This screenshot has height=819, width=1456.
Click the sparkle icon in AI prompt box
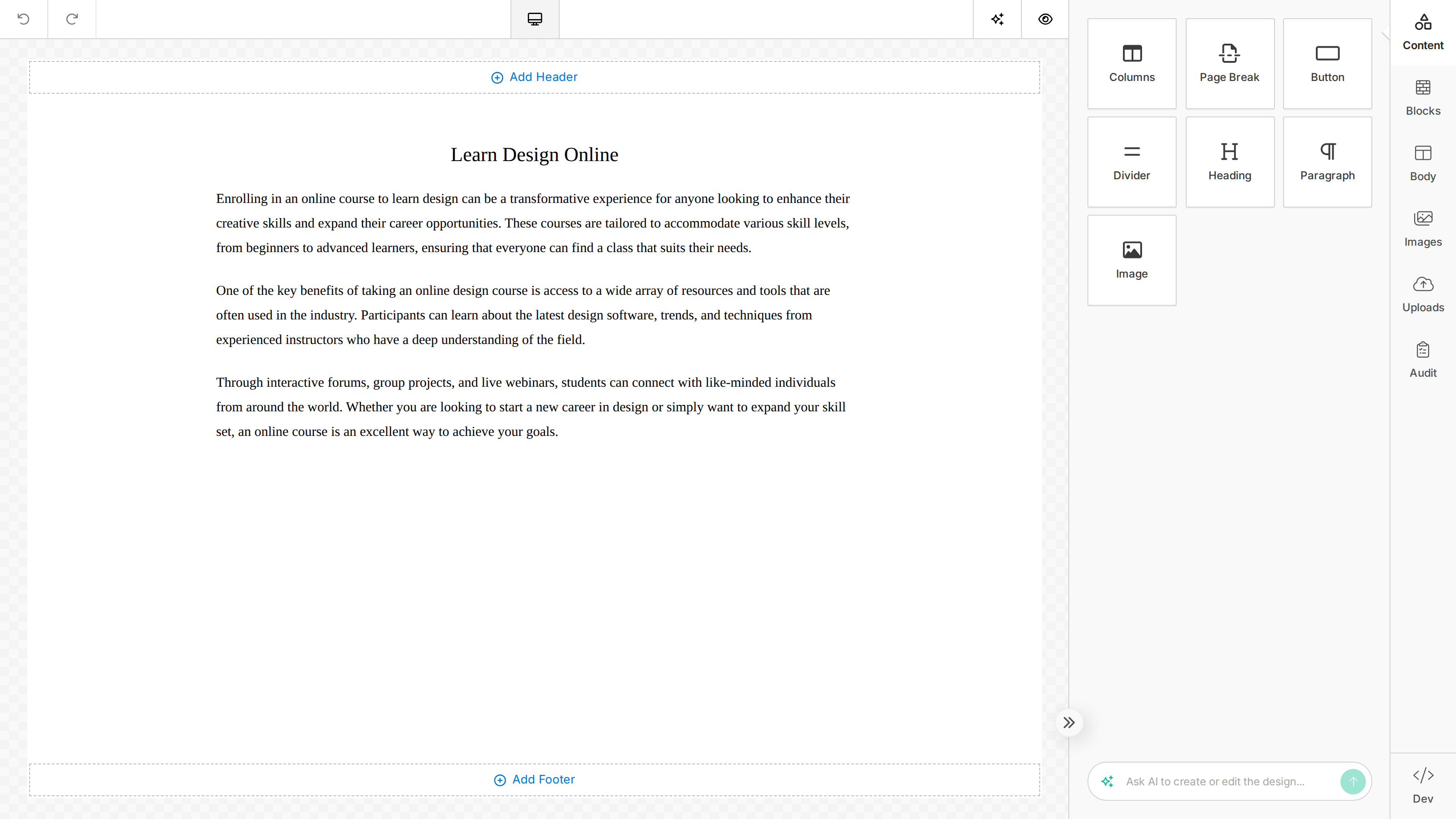(x=1107, y=781)
